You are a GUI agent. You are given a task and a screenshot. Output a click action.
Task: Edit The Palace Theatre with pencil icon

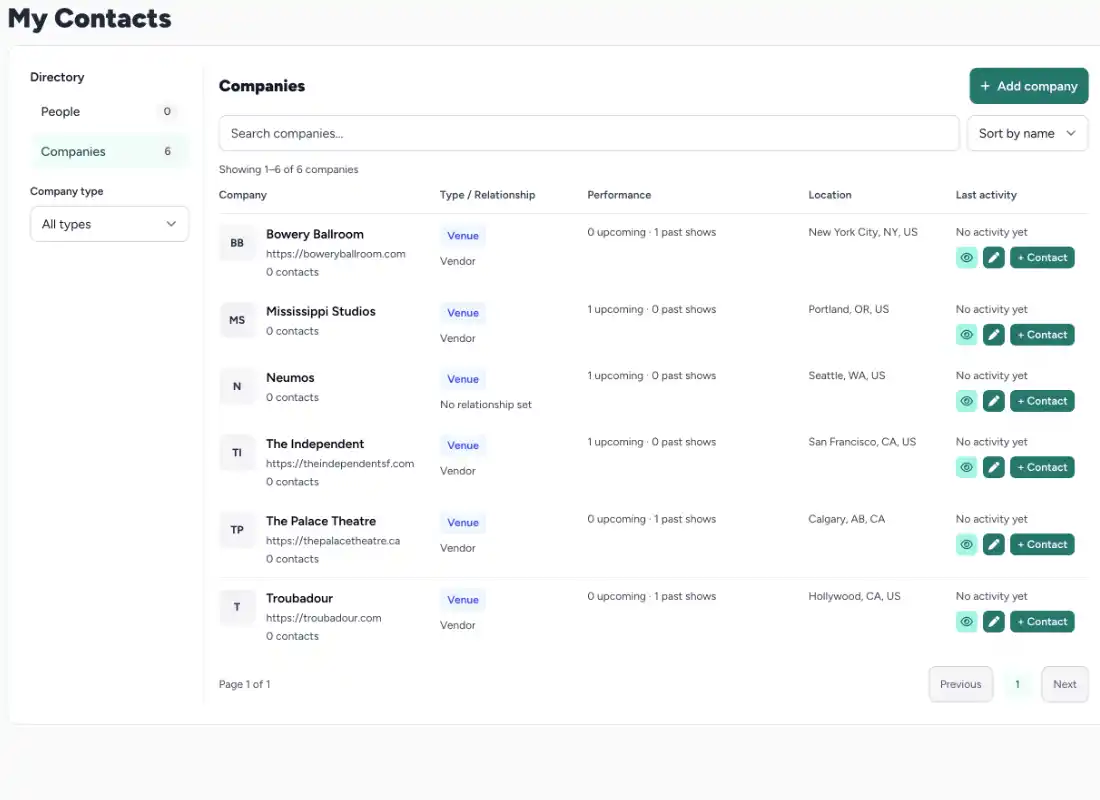[x=993, y=545]
